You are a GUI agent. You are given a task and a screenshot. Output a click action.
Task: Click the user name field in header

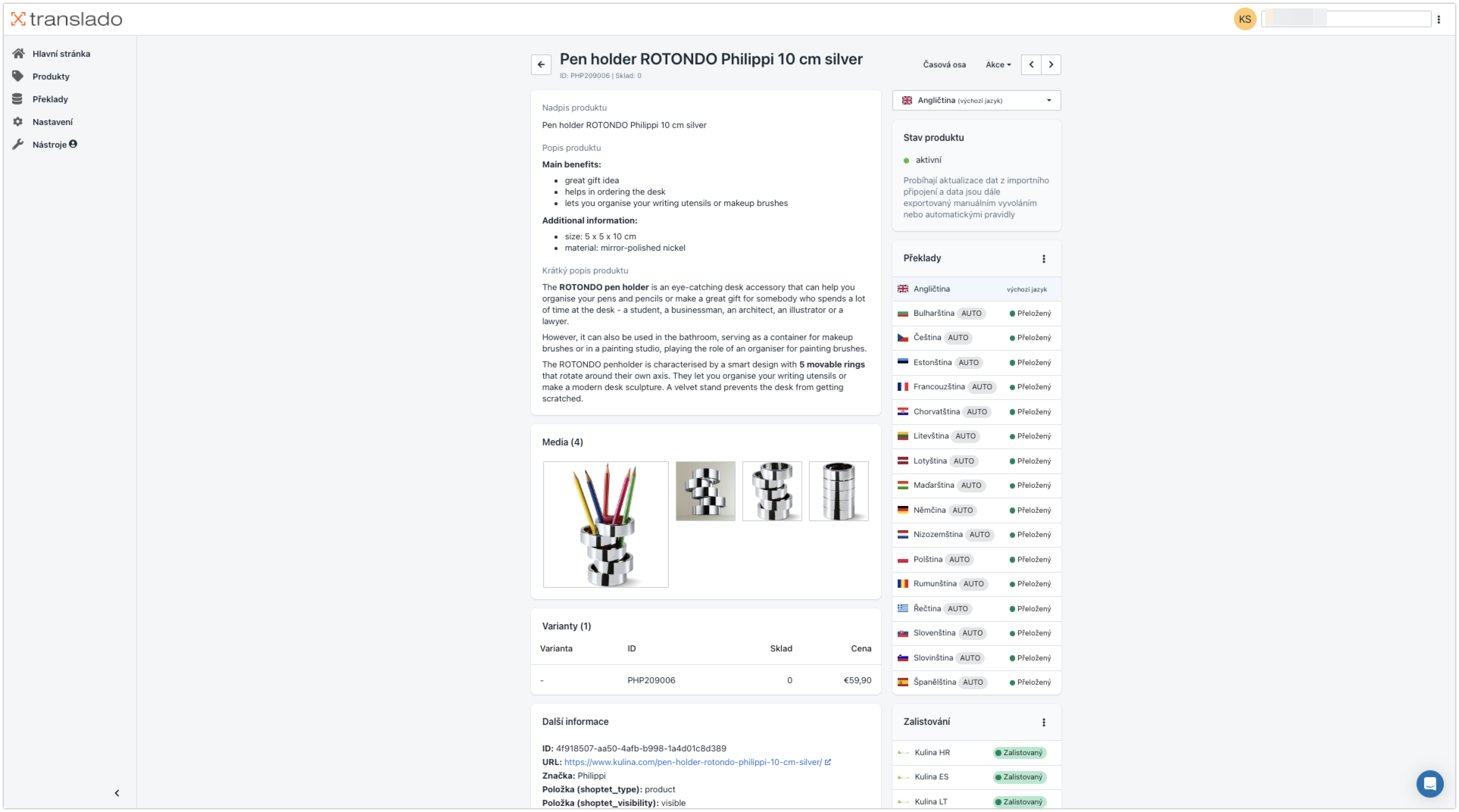click(1346, 19)
